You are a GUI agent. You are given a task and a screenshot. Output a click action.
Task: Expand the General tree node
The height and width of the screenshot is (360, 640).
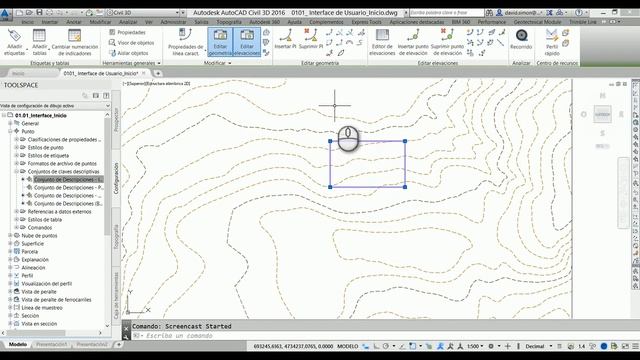[x=10, y=123]
